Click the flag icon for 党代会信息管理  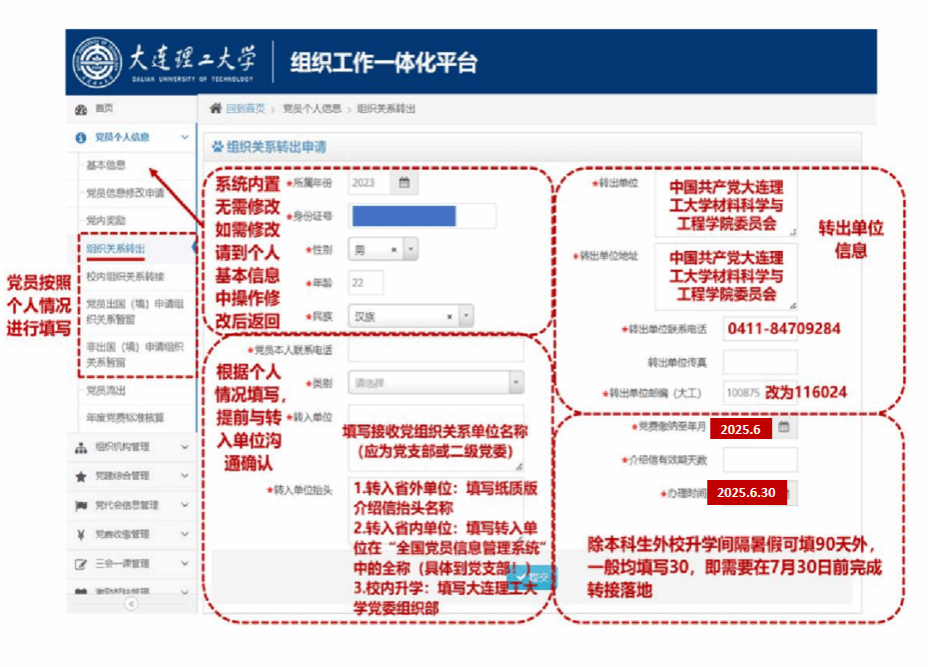[81, 505]
